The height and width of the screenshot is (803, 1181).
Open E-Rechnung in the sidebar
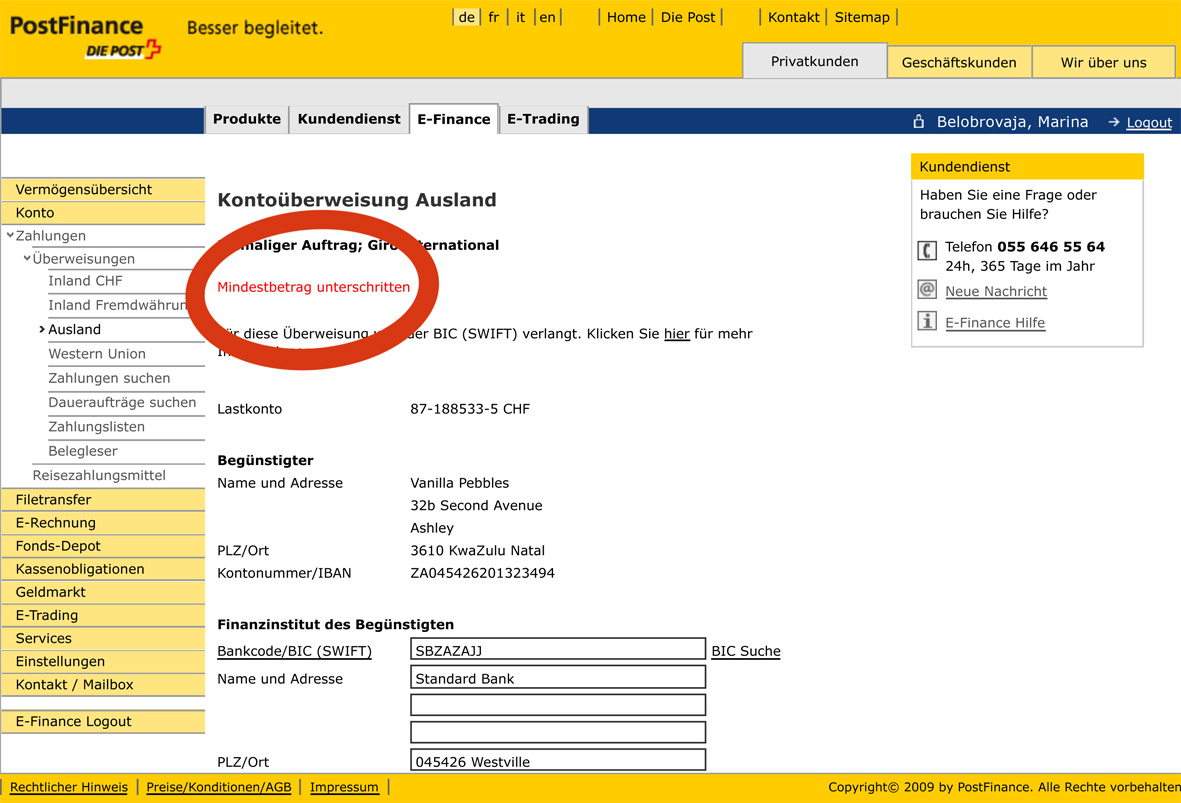point(103,523)
